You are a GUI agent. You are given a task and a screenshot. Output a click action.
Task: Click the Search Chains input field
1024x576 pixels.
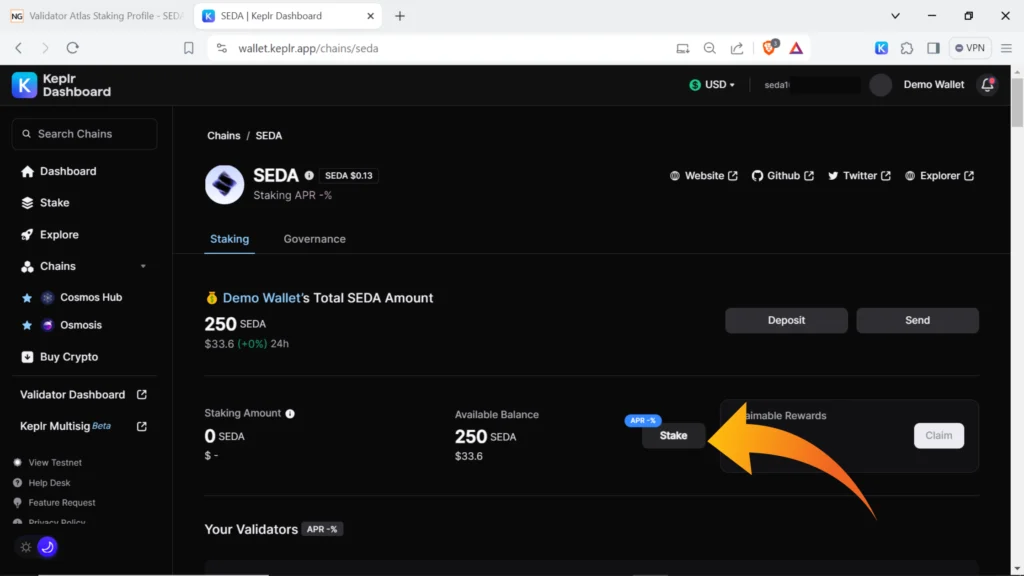[85, 134]
